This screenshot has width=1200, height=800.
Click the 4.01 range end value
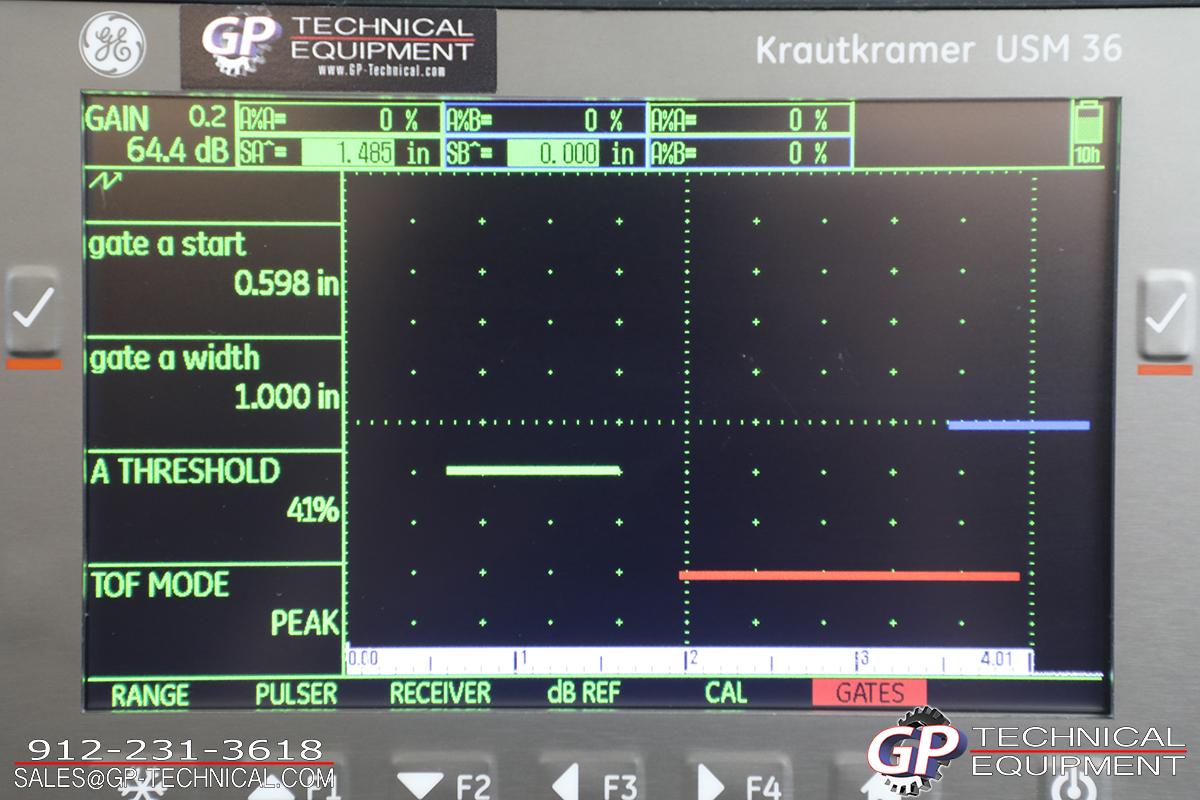pos(997,660)
